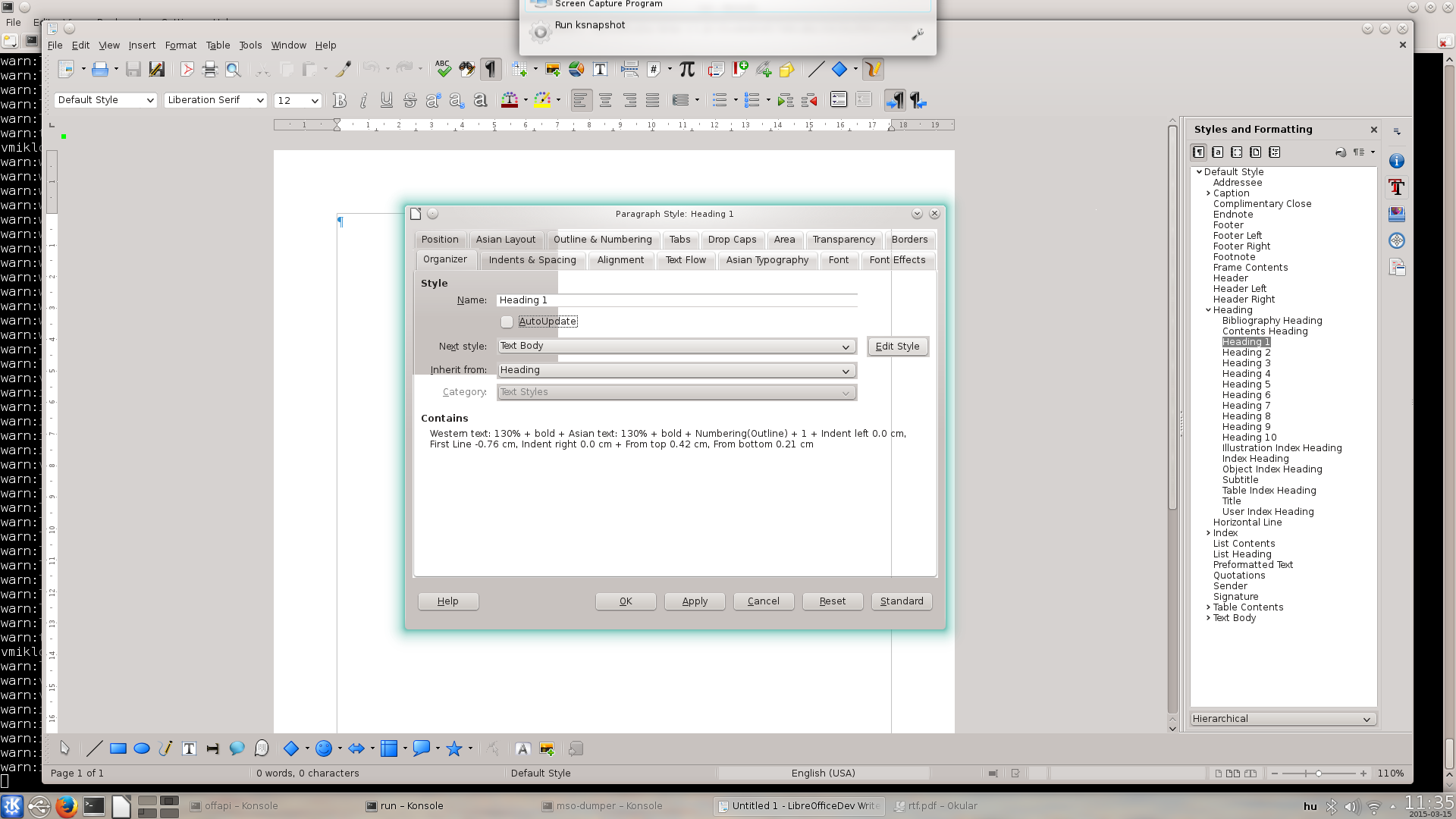This screenshot has width=1456, height=819.
Task: Open Print Preview from toolbar
Action: click(234, 70)
